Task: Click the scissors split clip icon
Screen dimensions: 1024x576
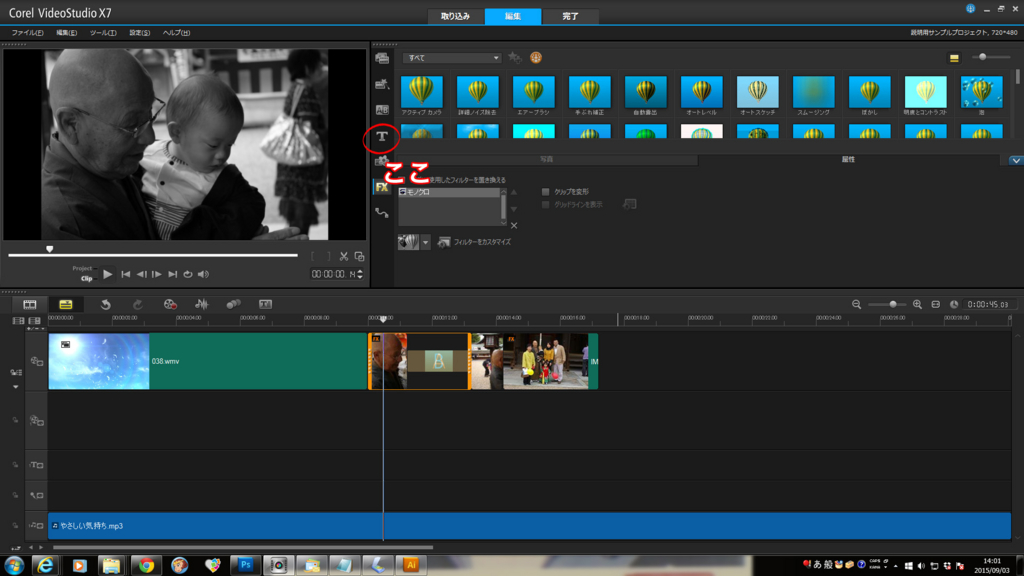Action: pyautogui.click(x=344, y=257)
